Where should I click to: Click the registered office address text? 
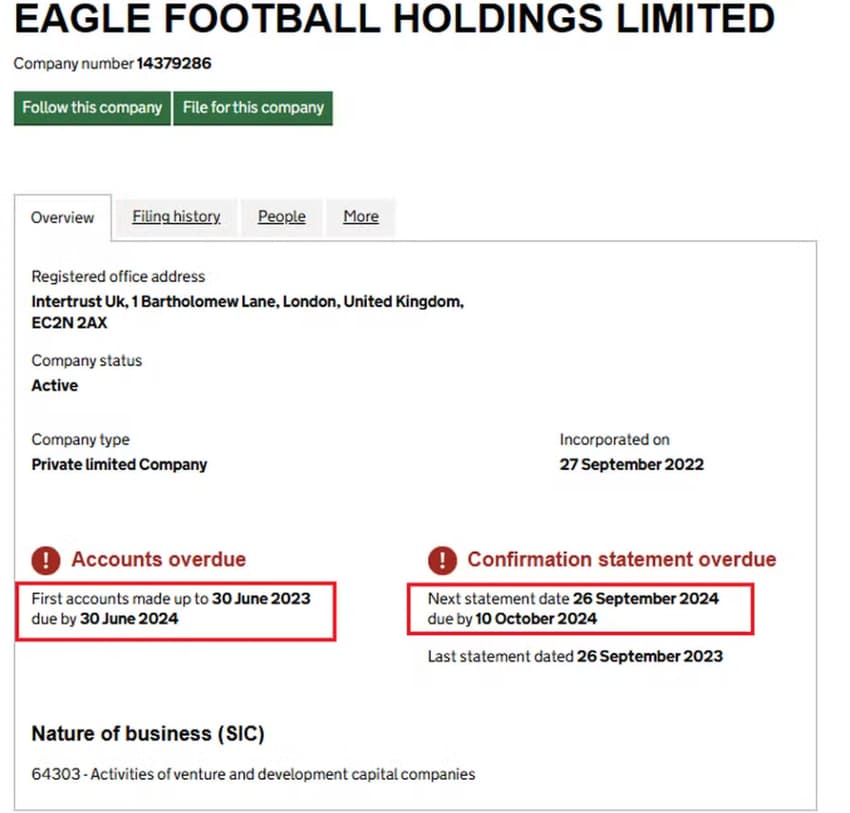247,312
